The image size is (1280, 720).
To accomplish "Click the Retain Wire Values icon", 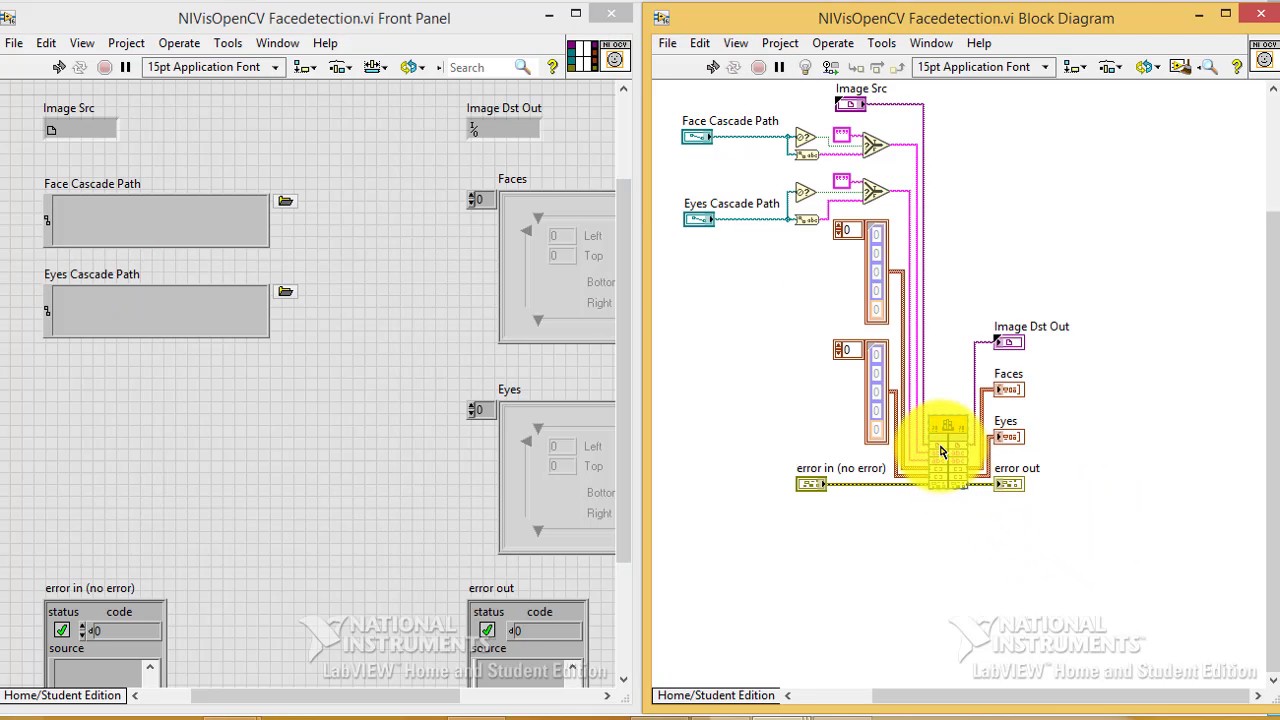I will (x=830, y=67).
